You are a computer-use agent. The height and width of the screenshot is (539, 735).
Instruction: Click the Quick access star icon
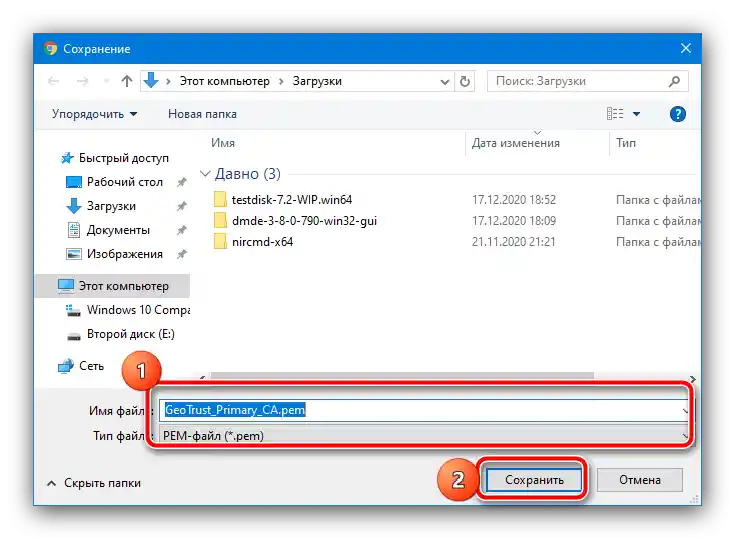67,158
